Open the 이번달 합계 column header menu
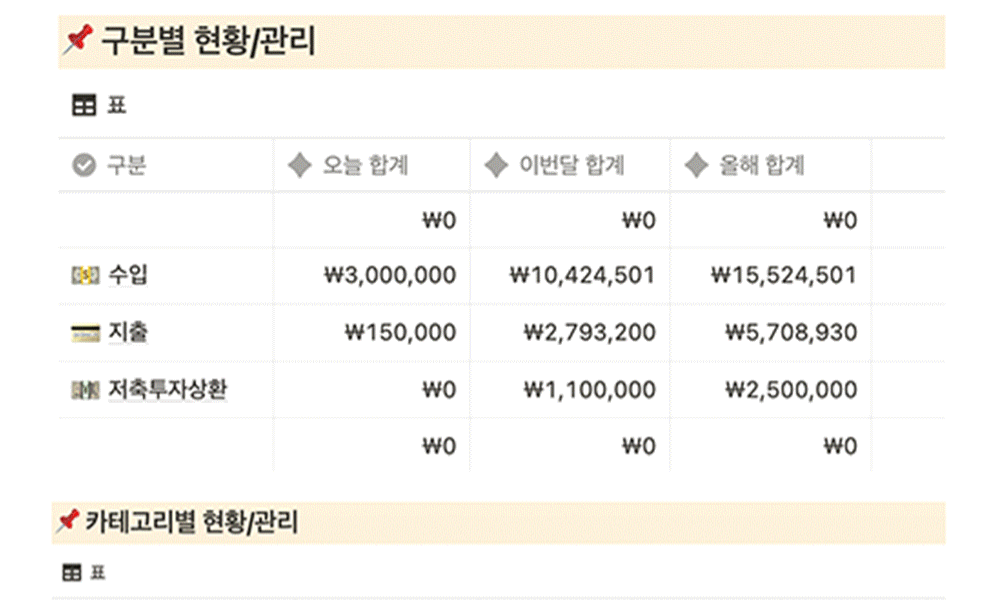Image resolution: width=1000 pixels, height=600 pixels. [x=570, y=165]
